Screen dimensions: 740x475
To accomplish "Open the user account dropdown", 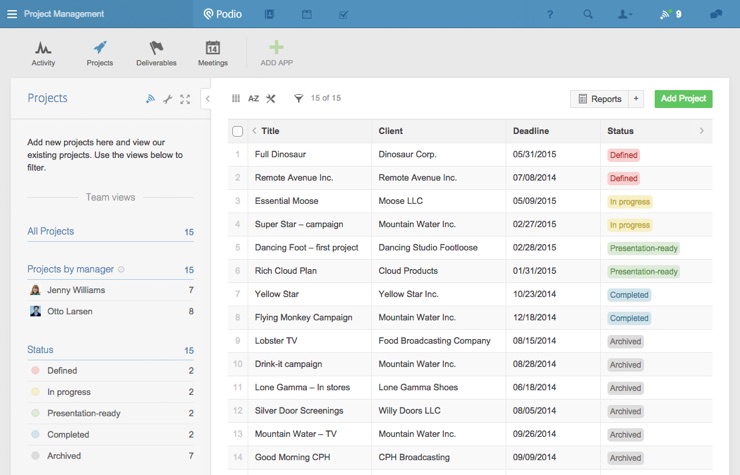I will [x=625, y=15].
